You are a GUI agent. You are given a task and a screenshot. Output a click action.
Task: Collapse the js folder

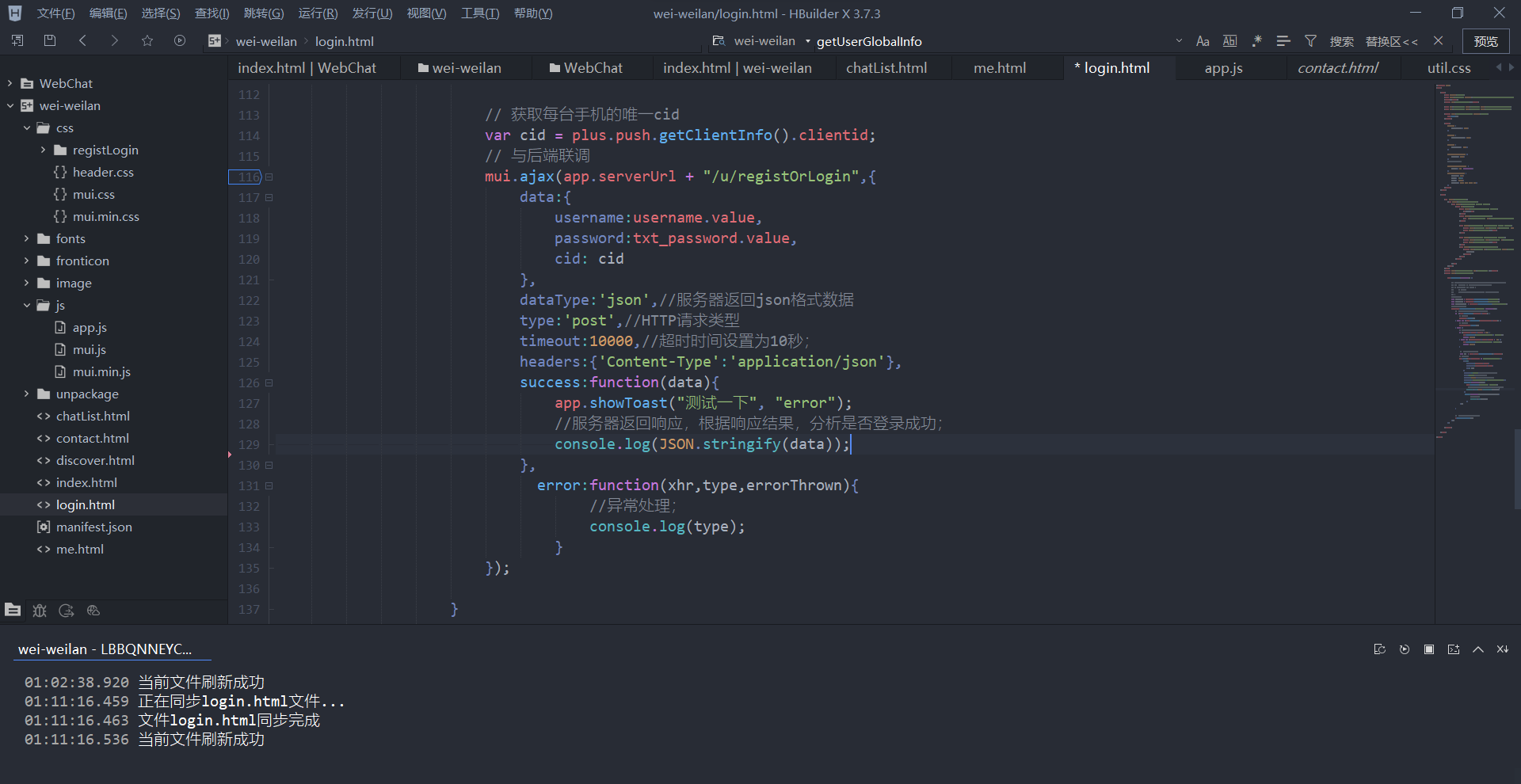point(27,305)
